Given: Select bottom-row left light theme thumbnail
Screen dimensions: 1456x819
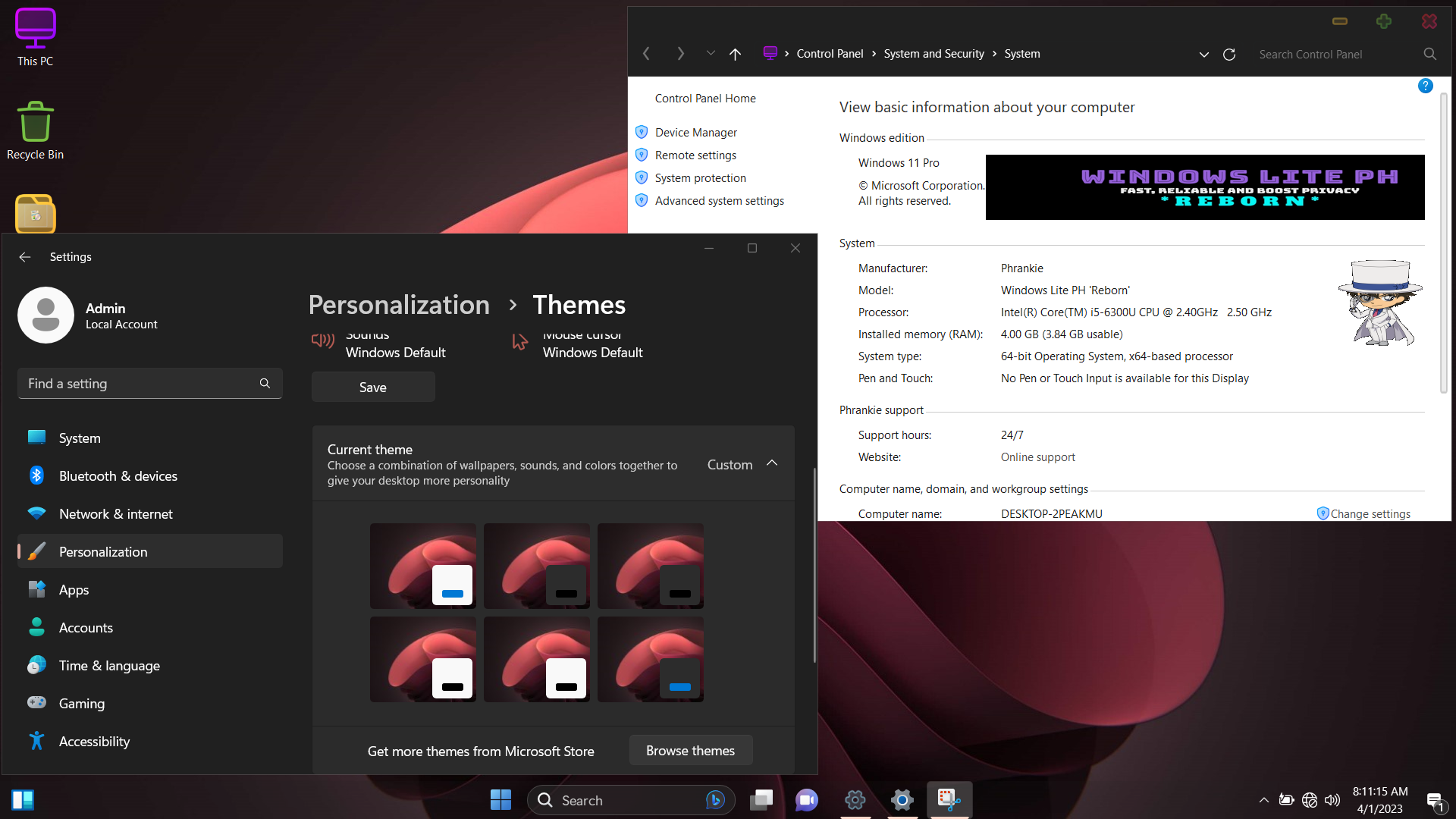Looking at the screenshot, I should coord(423,659).
